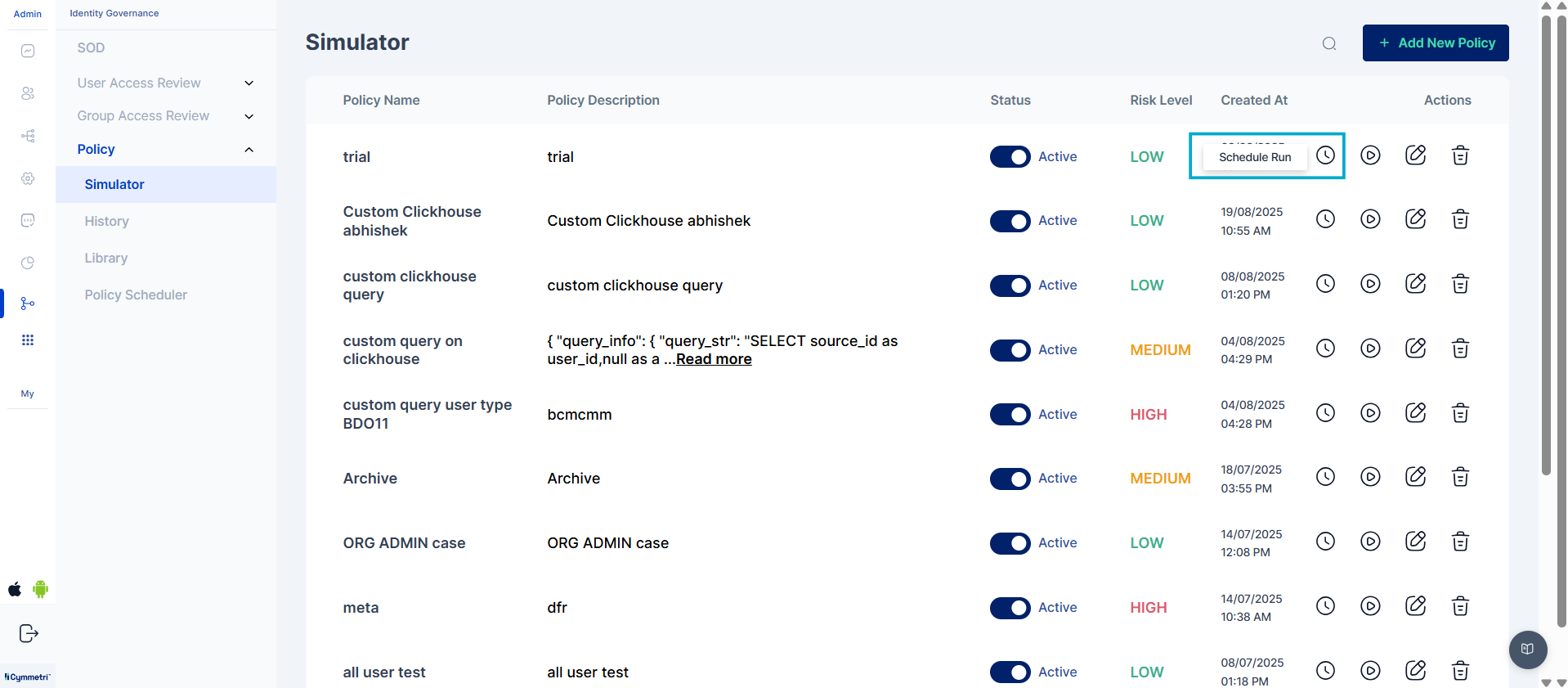Toggle Active status for custom query on clickhouse

tap(1010, 350)
